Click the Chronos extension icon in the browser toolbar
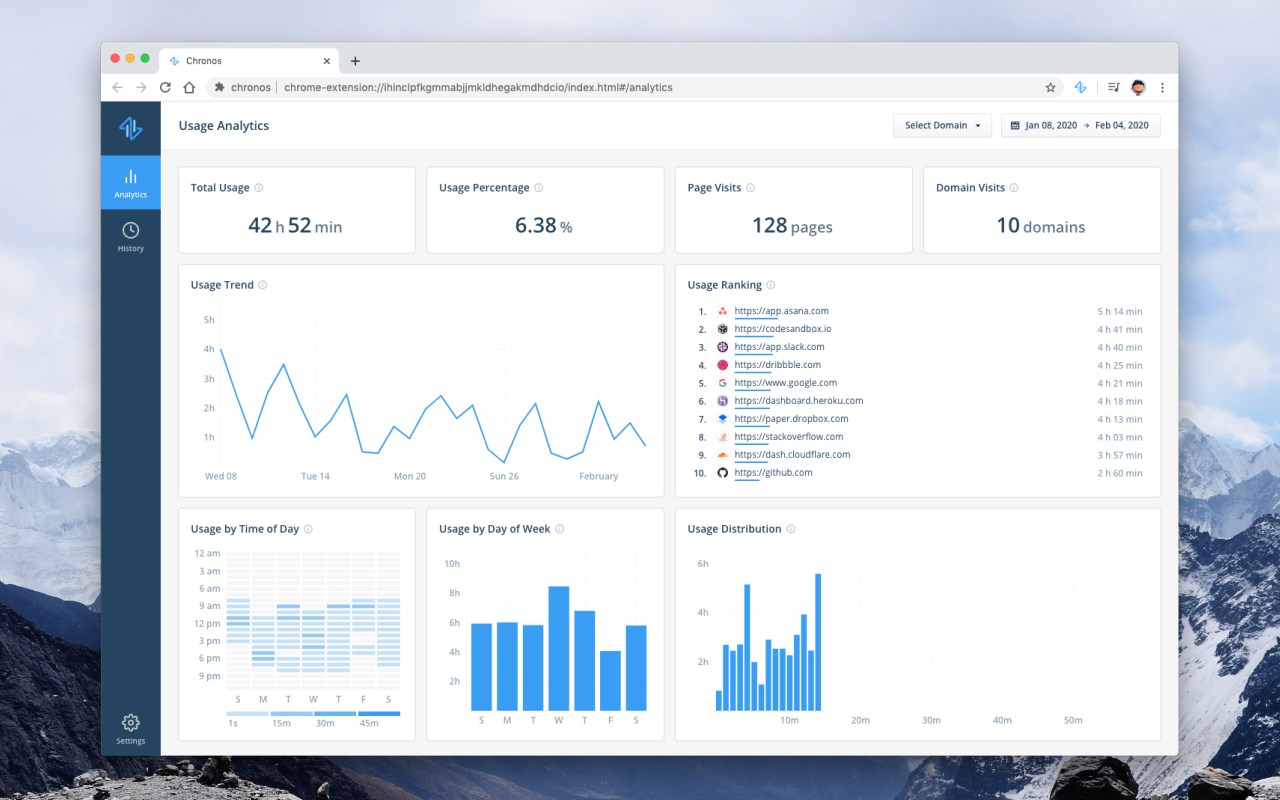The width and height of the screenshot is (1280, 800). click(x=1080, y=87)
